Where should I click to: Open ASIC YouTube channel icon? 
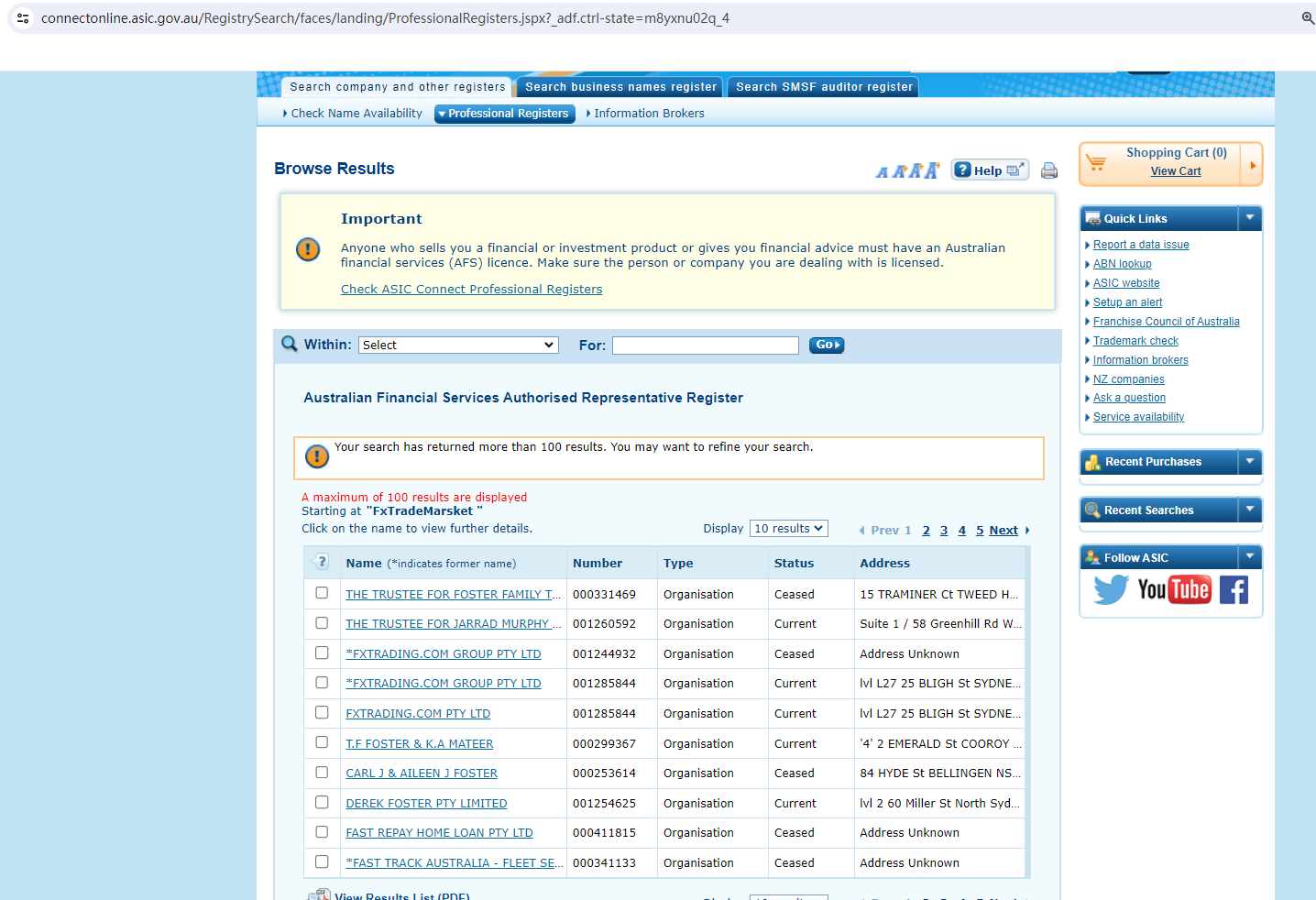click(1174, 589)
